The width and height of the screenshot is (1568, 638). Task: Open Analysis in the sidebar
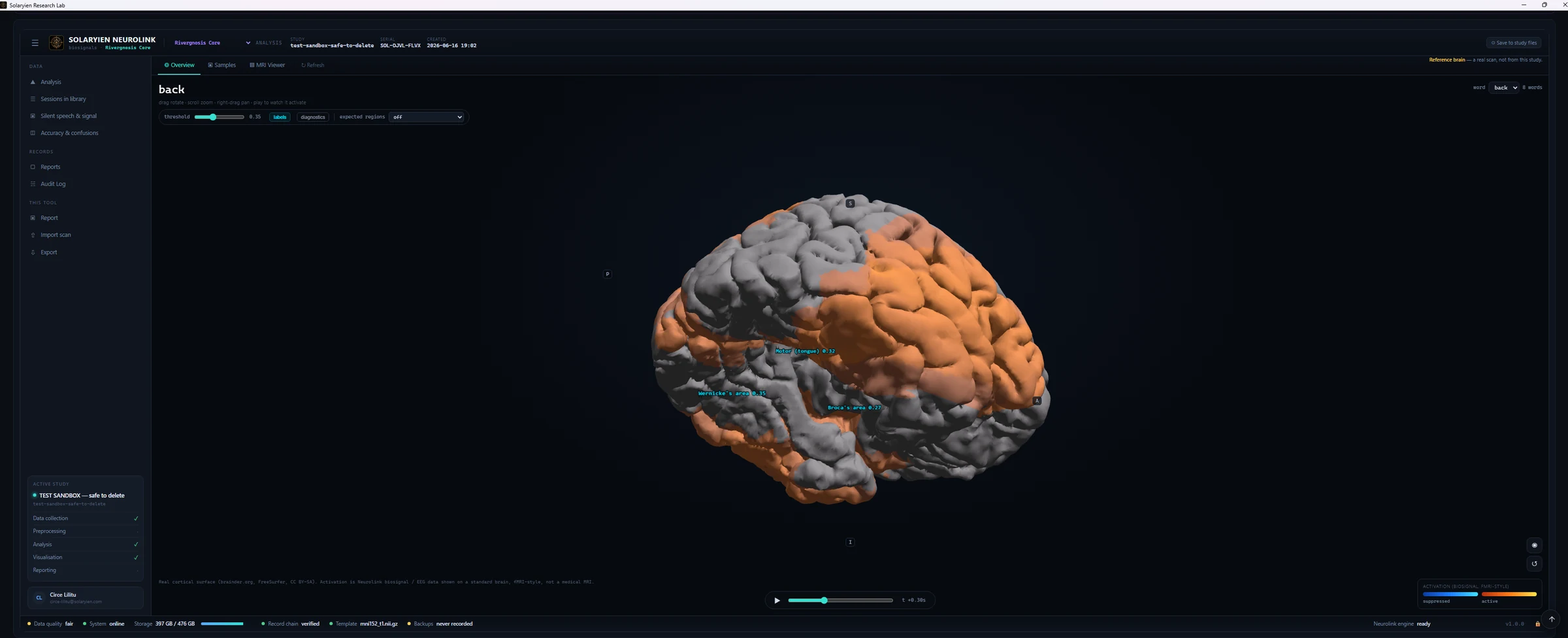pyautogui.click(x=50, y=82)
